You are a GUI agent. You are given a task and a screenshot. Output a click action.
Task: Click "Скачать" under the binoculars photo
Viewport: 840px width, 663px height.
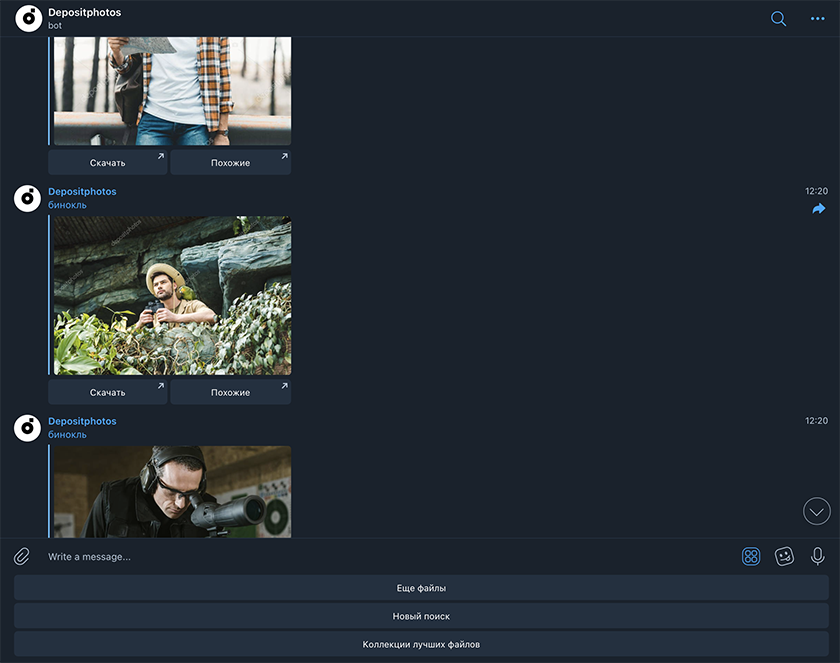[x=108, y=392]
